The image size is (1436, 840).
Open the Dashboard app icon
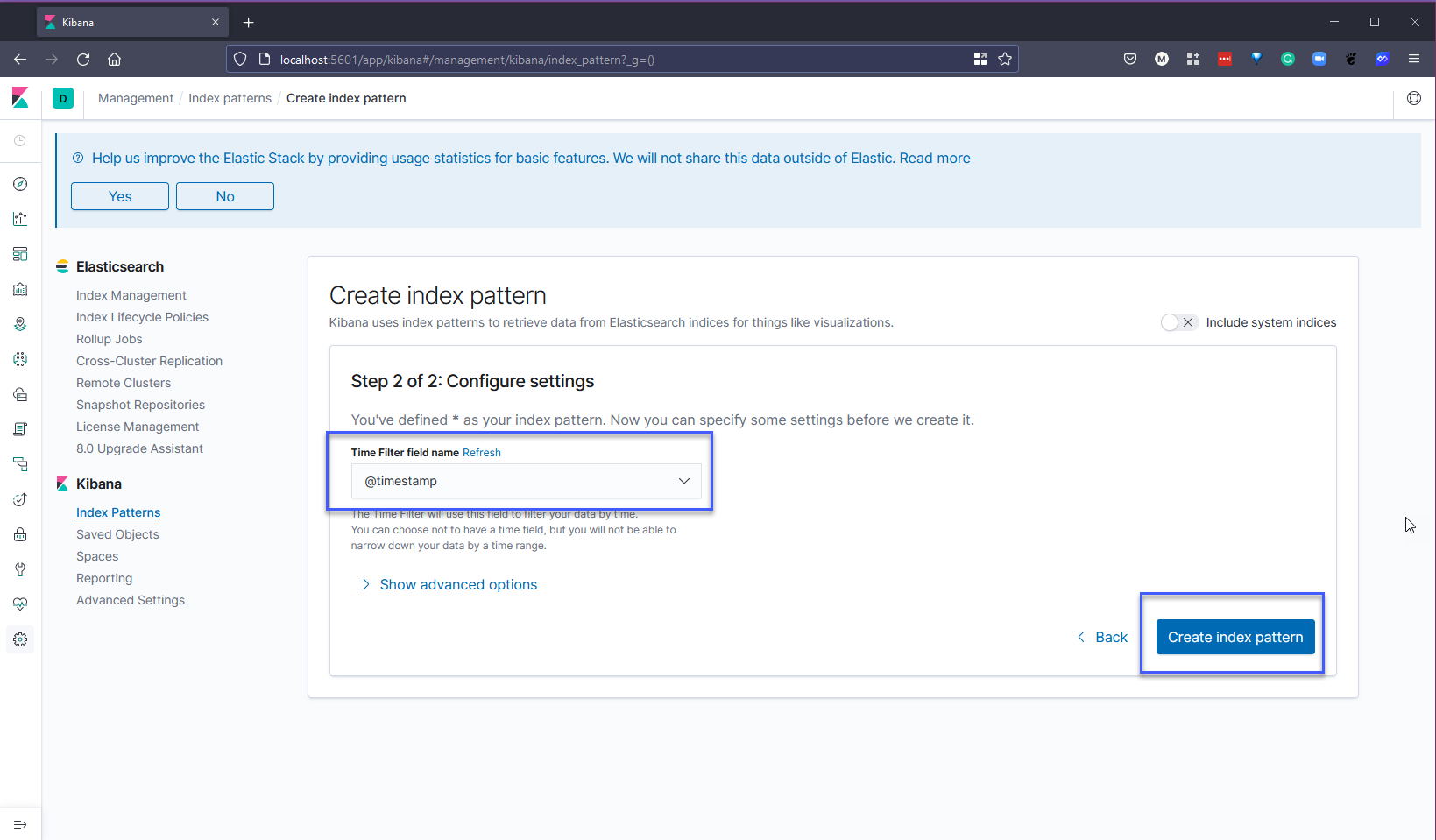(20, 254)
